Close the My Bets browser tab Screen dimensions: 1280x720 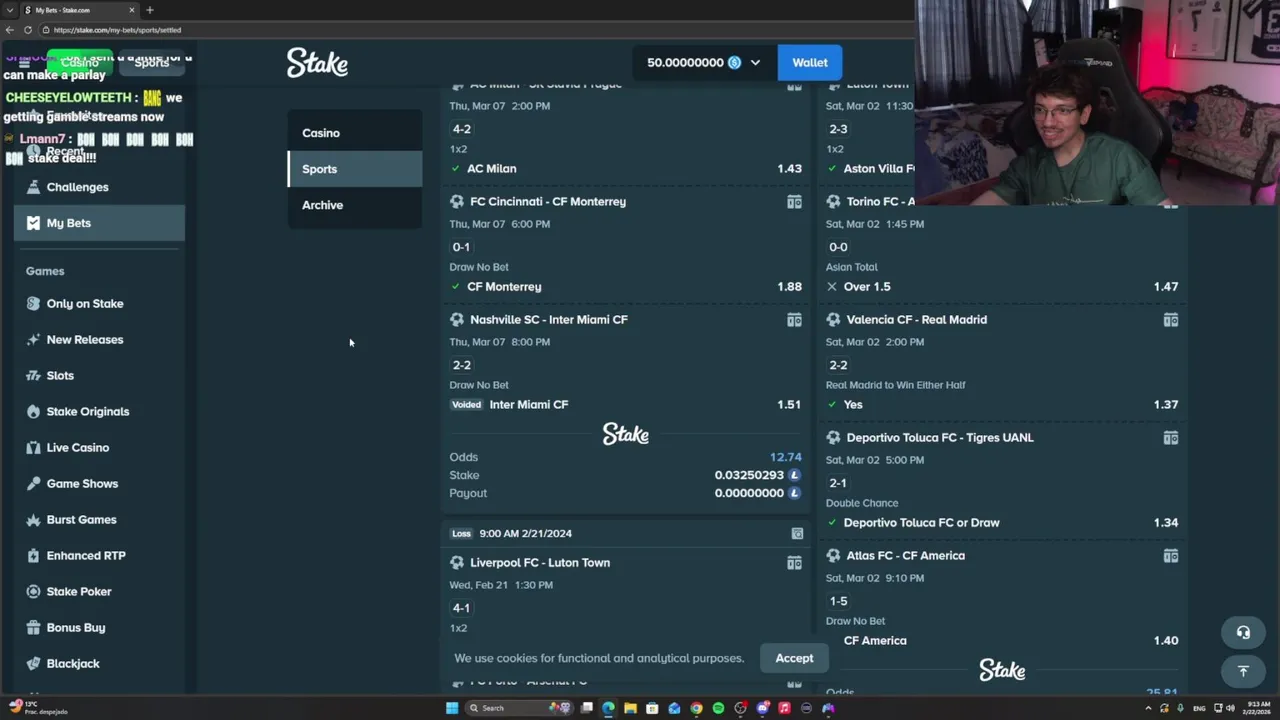point(131,10)
